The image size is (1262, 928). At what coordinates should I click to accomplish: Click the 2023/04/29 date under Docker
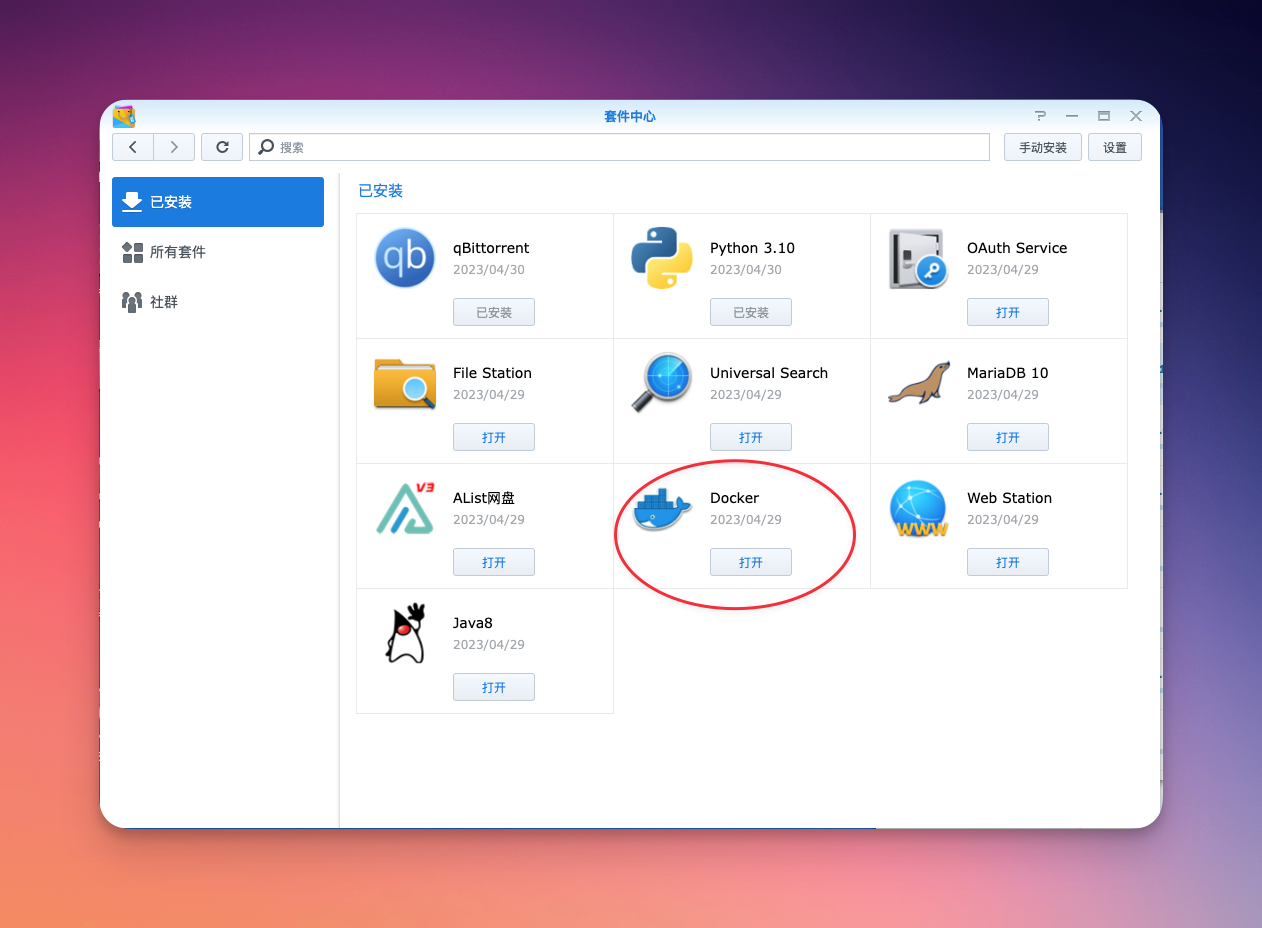tap(746, 520)
